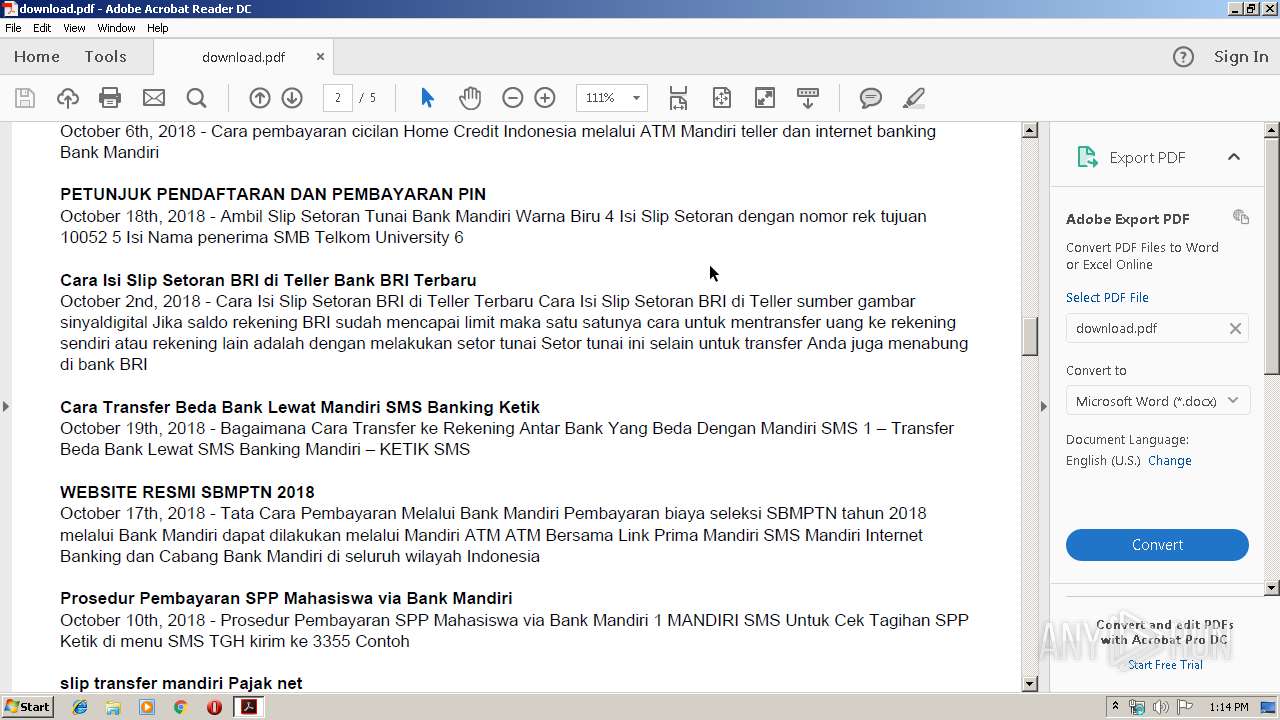Open the Edit menu

42,28
